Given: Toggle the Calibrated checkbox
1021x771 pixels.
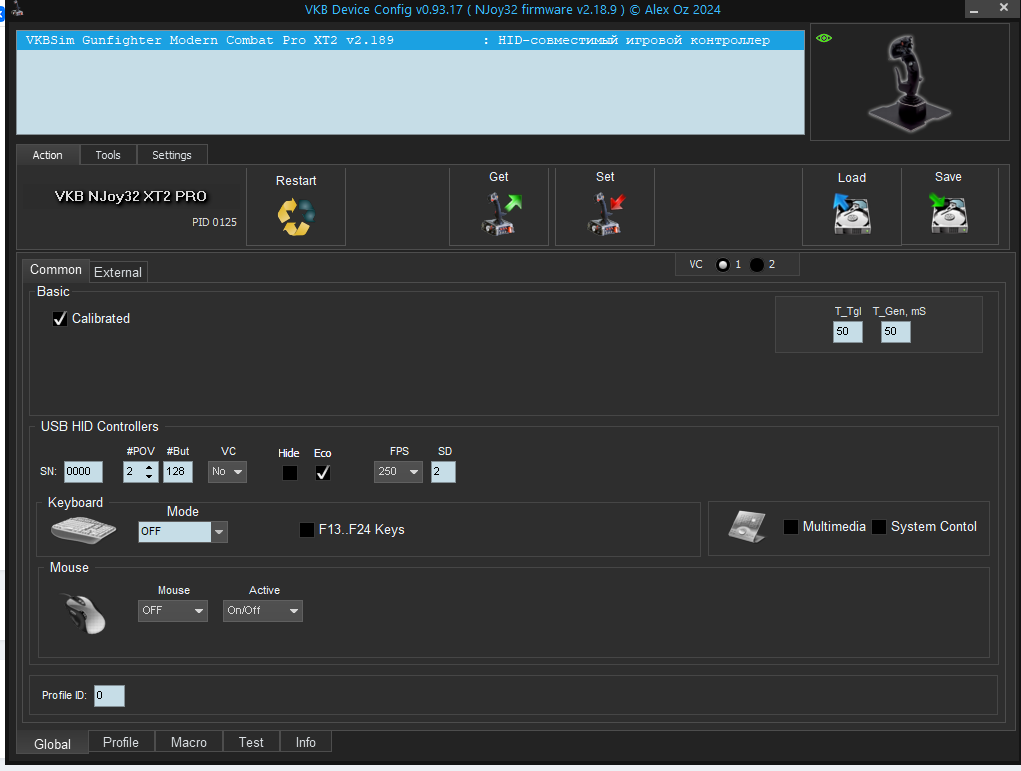Looking at the screenshot, I should point(60,318).
